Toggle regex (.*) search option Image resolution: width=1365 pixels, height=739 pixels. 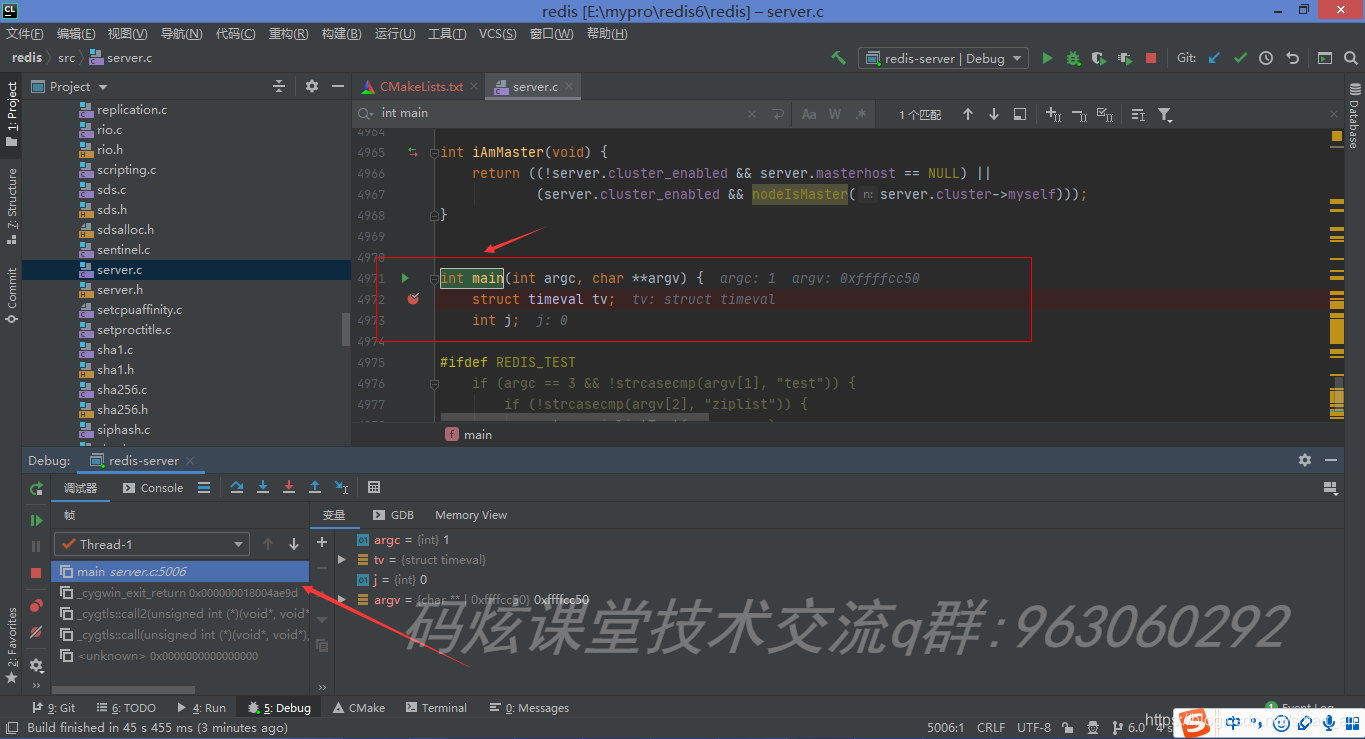(x=860, y=114)
